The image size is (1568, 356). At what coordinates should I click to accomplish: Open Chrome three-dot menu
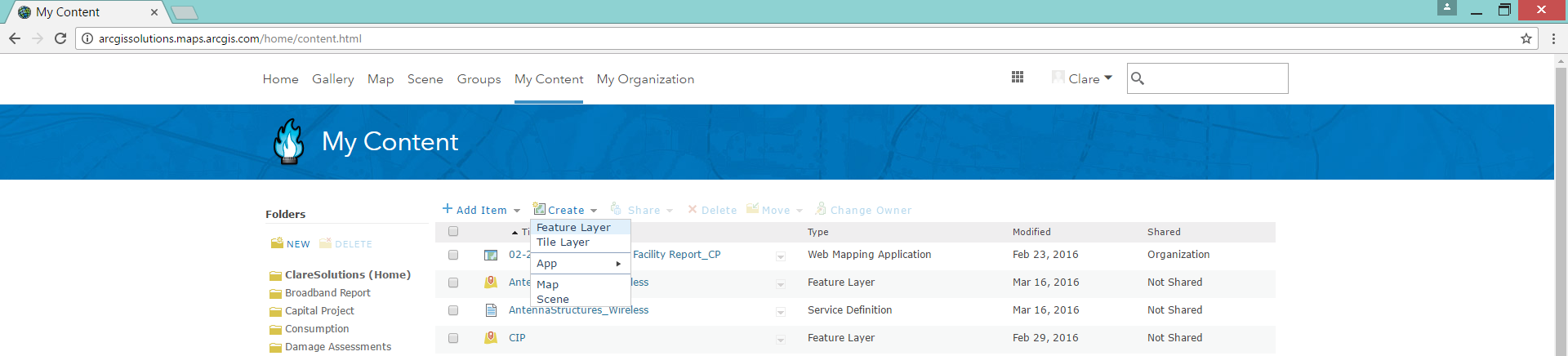tap(1553, 38)
